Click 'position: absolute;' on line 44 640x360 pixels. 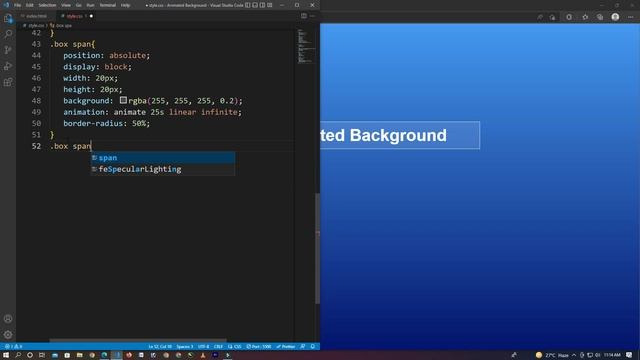(x=107, y=55)
